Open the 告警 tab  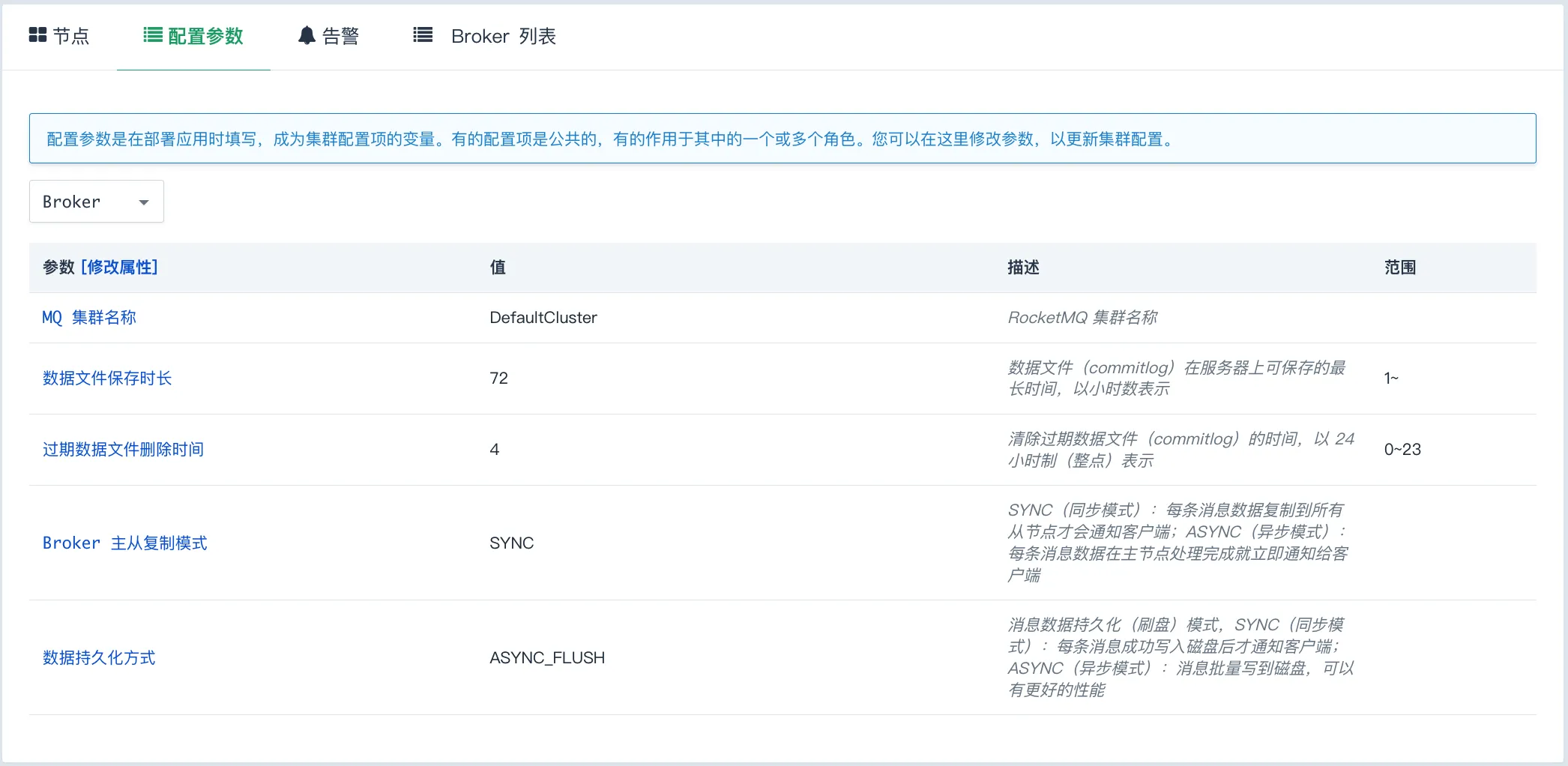(x=328, y=36)
